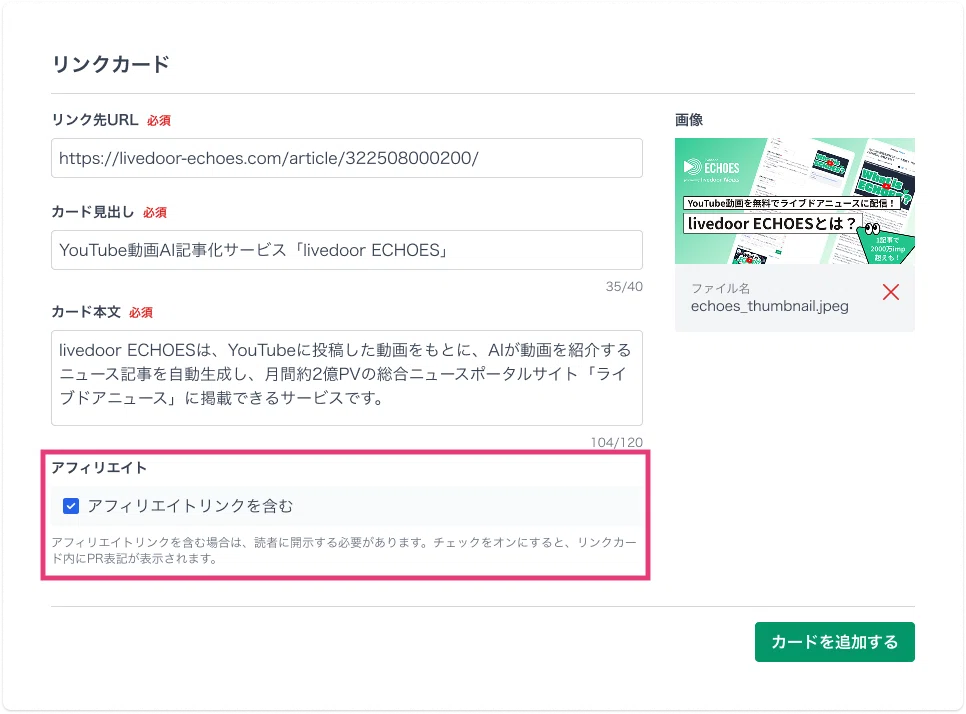Click the file name echoes_thumbnail.jpeg
Viewport: 966px width, 714px height.
click(x=769, y=306)
